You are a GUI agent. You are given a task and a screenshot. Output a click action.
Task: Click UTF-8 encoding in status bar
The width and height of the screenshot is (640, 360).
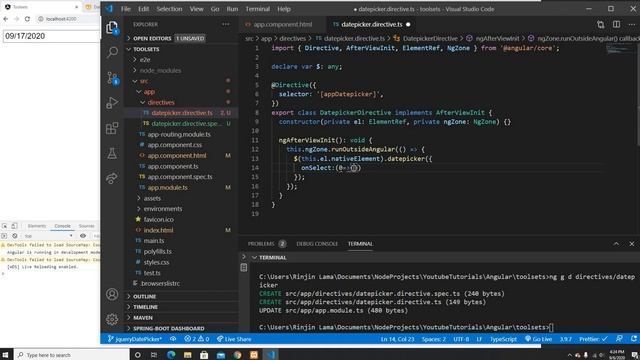[461, 339]
